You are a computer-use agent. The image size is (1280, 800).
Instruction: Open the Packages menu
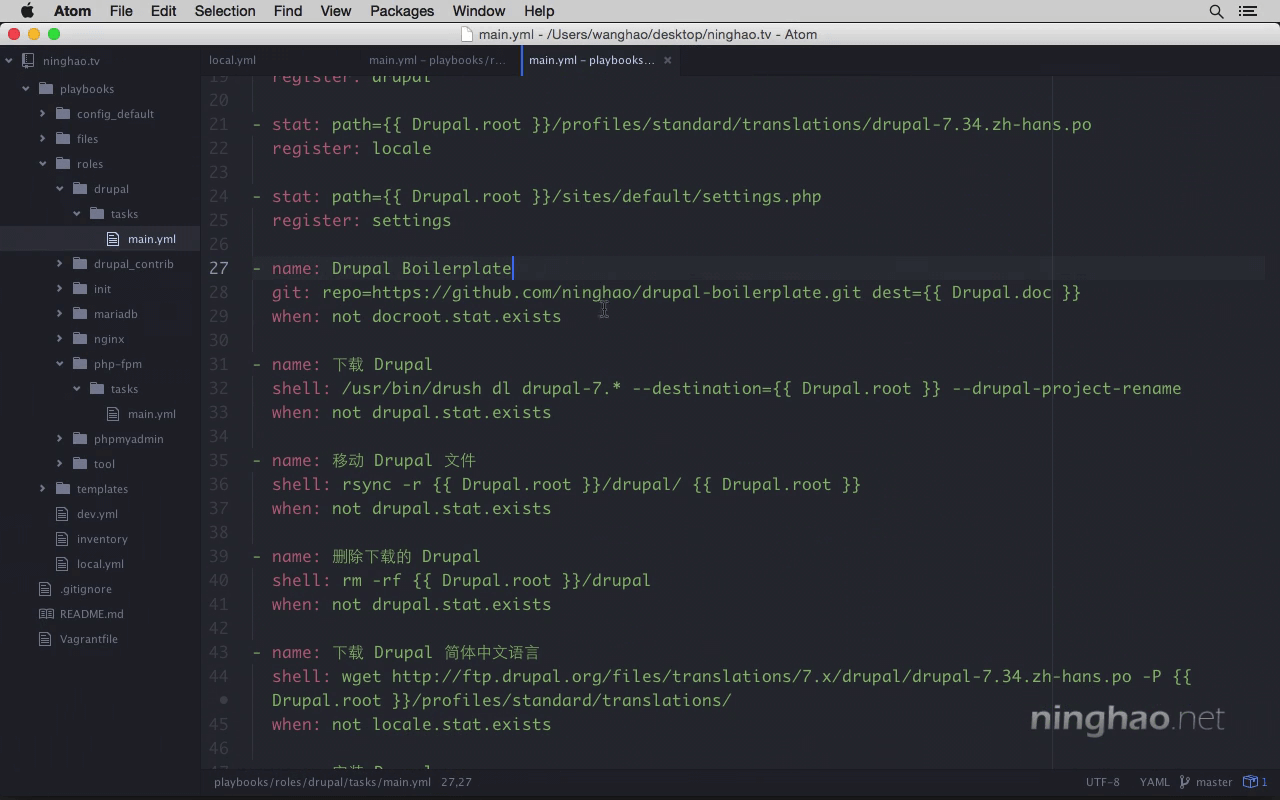402,11
